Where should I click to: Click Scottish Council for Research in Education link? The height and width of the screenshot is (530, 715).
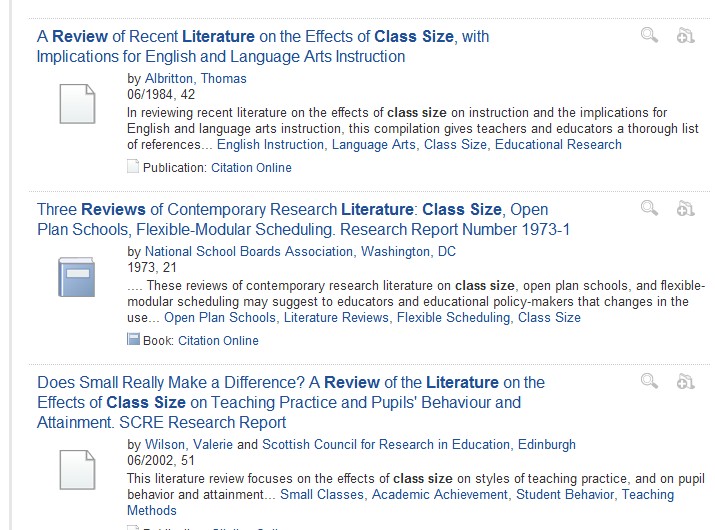pos(418,444)
